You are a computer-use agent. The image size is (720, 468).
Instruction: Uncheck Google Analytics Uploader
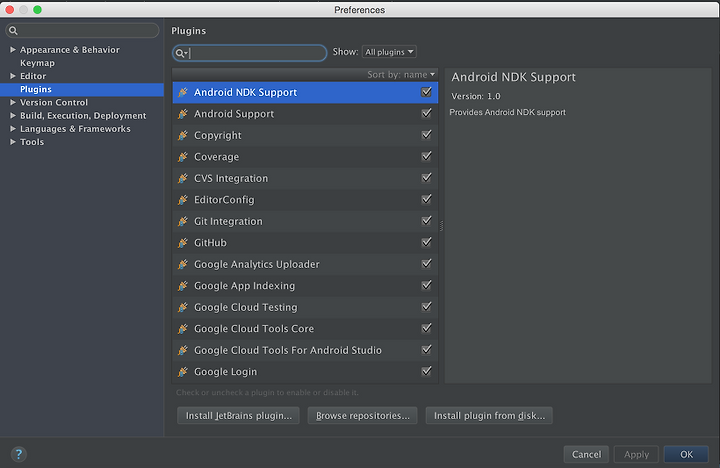coord(427,264)
